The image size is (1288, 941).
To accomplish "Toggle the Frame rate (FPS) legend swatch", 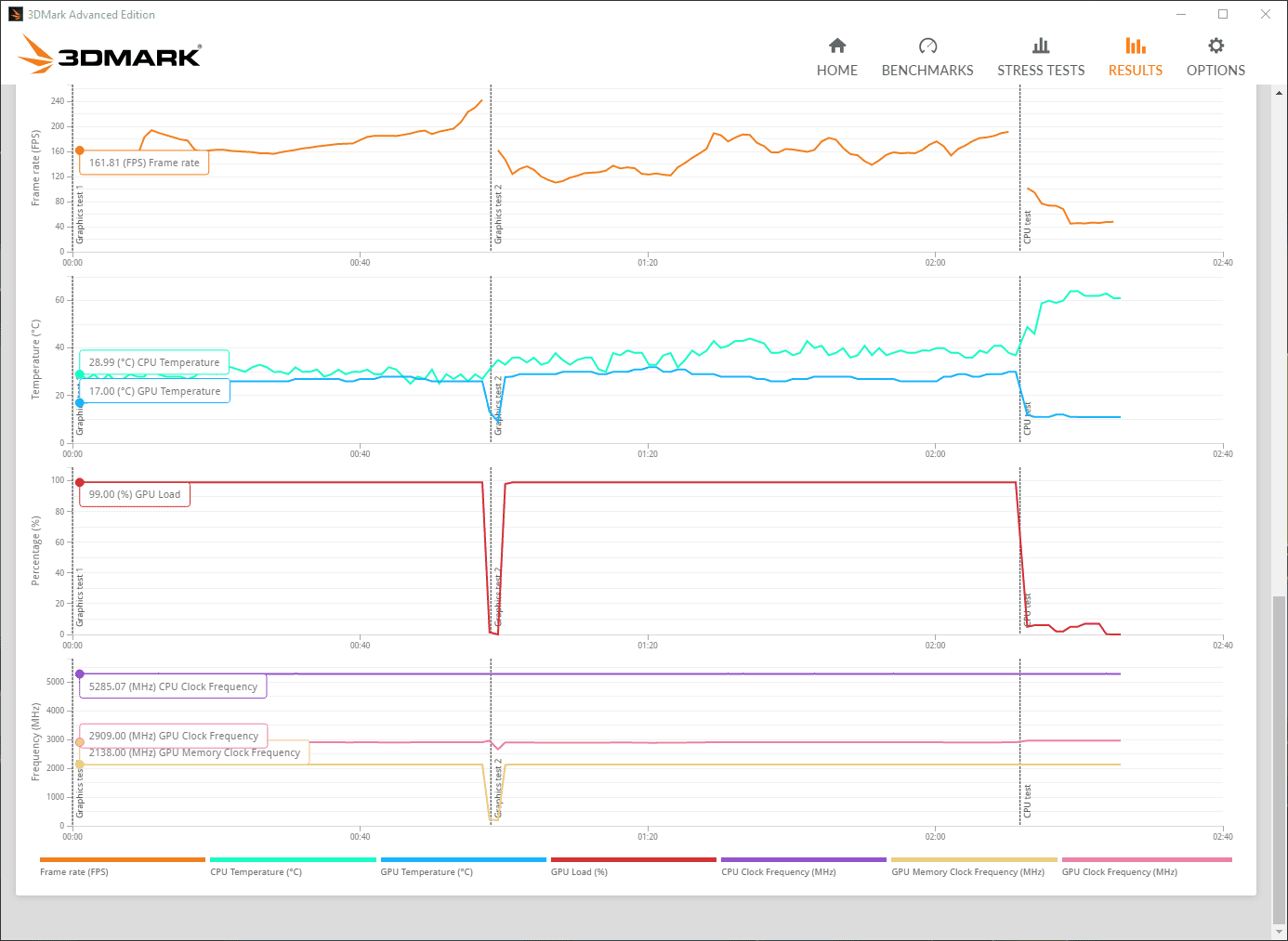I will (x=123, y=860).
